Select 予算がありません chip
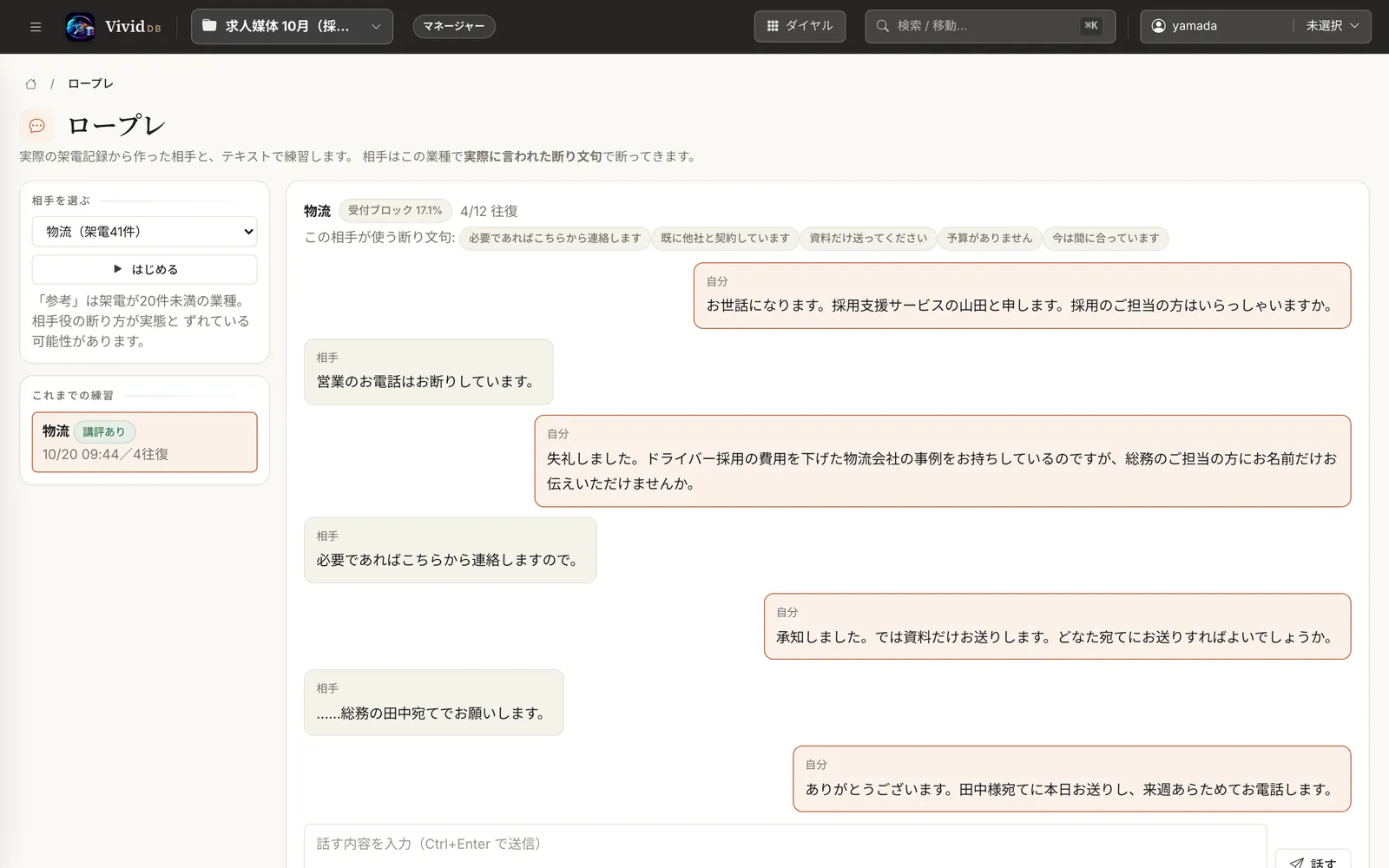Screen dimensions: 1389x868 (x=990, y=238)
